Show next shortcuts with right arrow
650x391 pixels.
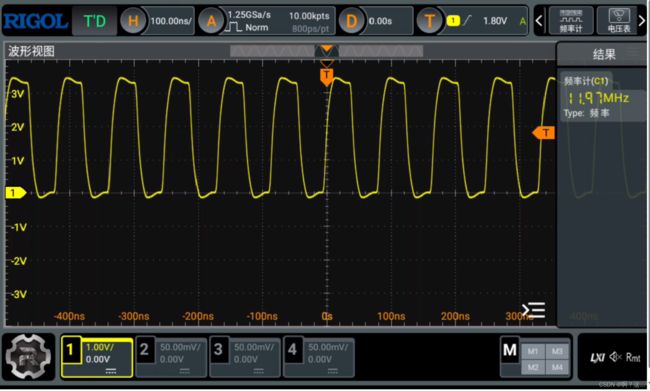tap(642, 20)
